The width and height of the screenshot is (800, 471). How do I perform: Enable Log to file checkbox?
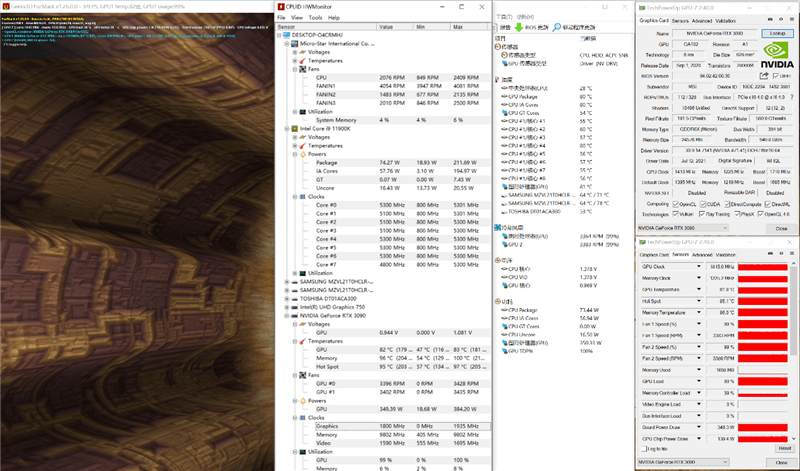tap(644, 449)
